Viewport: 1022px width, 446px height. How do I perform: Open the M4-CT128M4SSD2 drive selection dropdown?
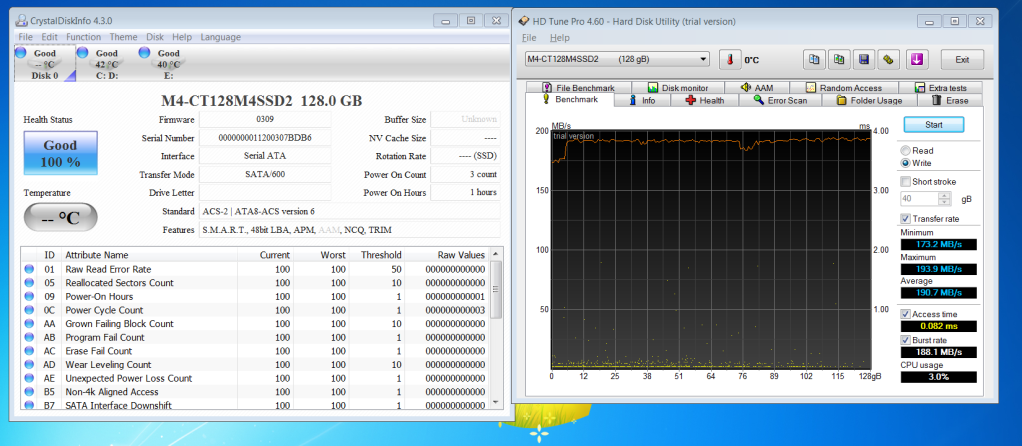click(616, 59)
